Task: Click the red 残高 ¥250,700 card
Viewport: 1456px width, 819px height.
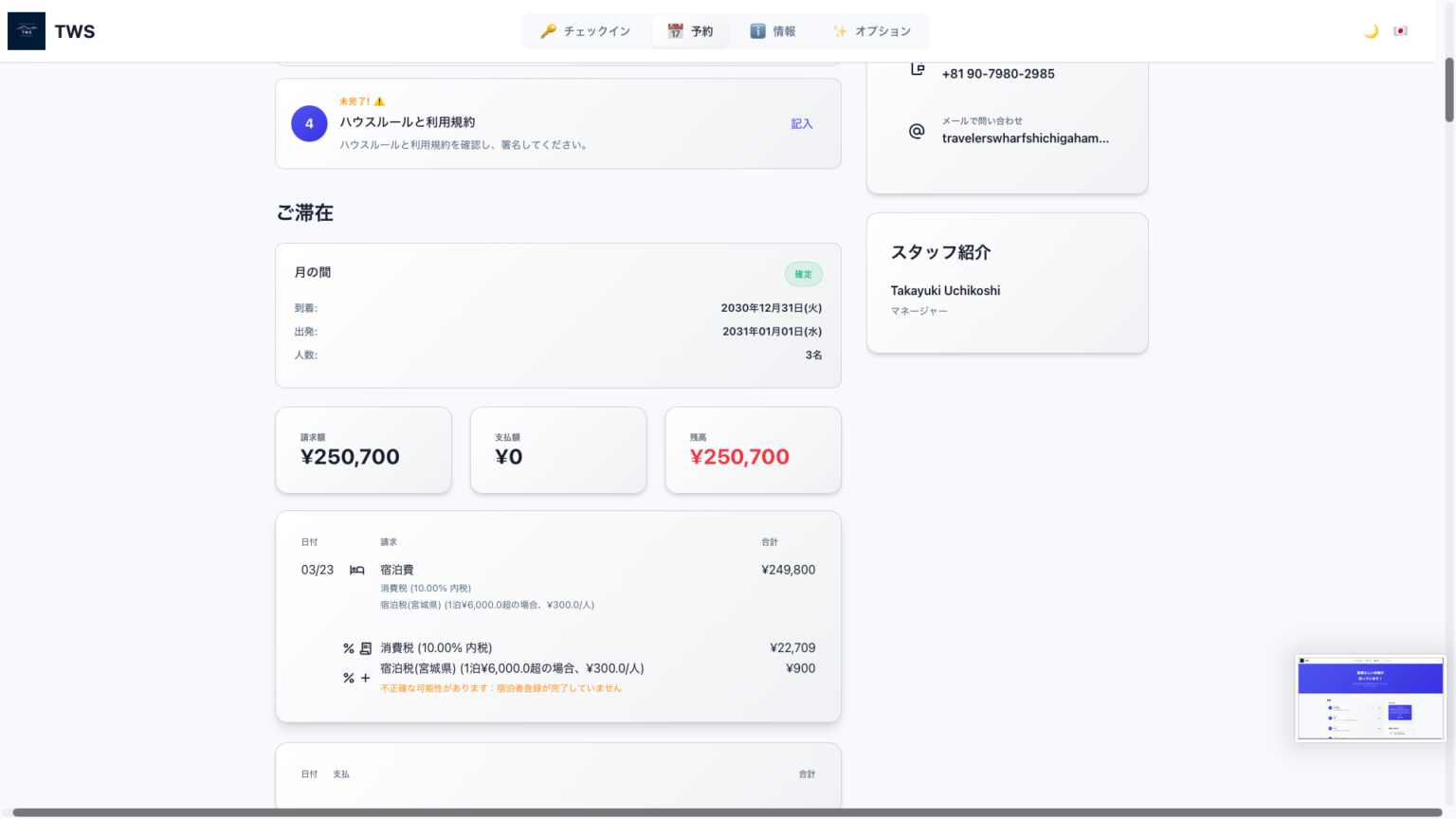Action: 753,450
